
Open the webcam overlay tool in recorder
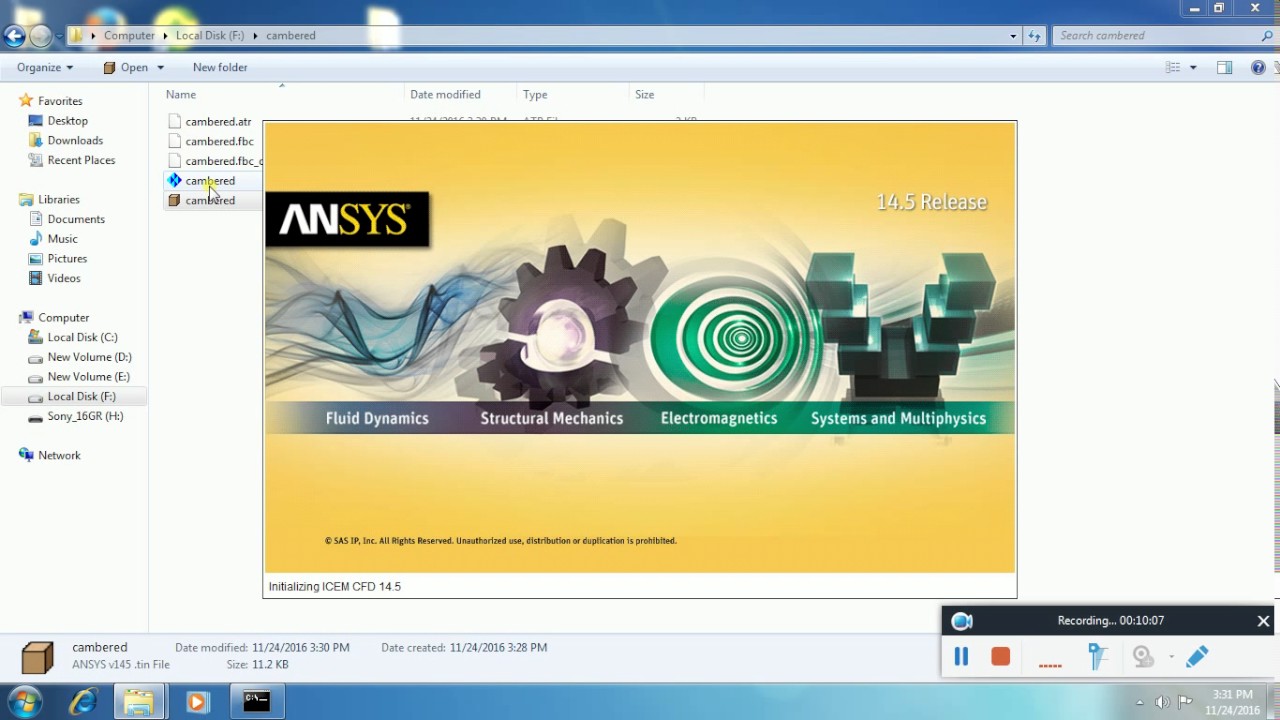(1143, 657)
